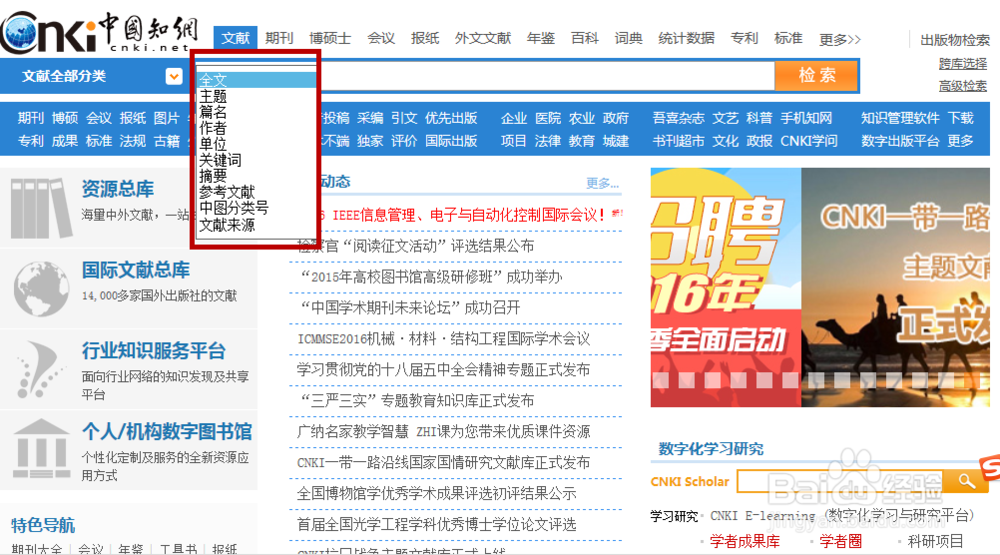Go to the 标准 tab at top
This screenshot has height=555, width=1000.
click(788, 38)
